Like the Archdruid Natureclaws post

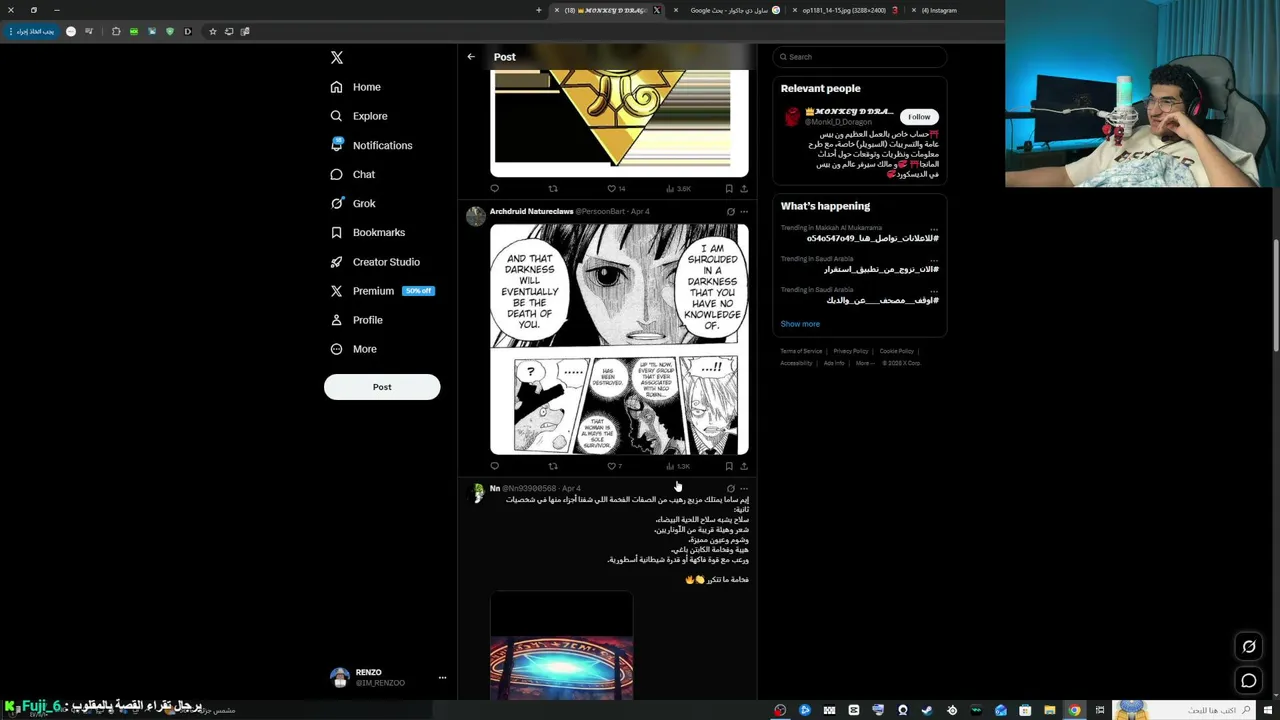(x=615, y=466)
